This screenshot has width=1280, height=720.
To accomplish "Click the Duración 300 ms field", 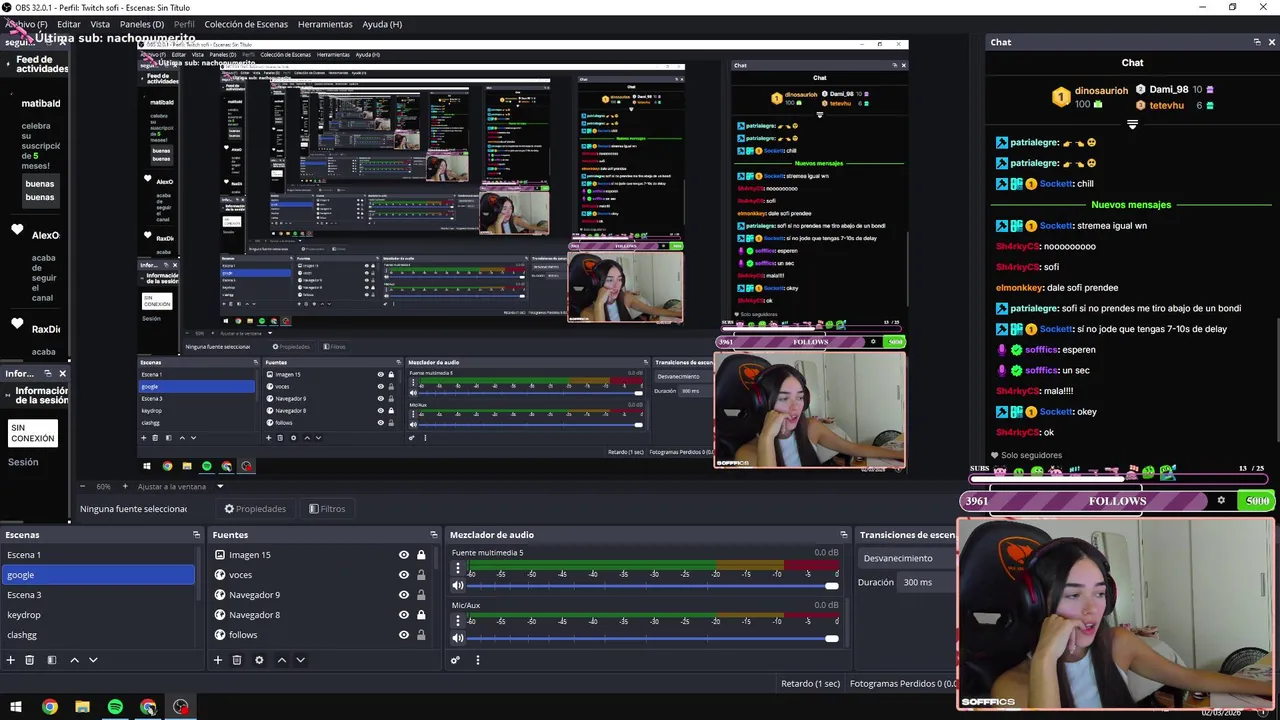I will point(927,582).
